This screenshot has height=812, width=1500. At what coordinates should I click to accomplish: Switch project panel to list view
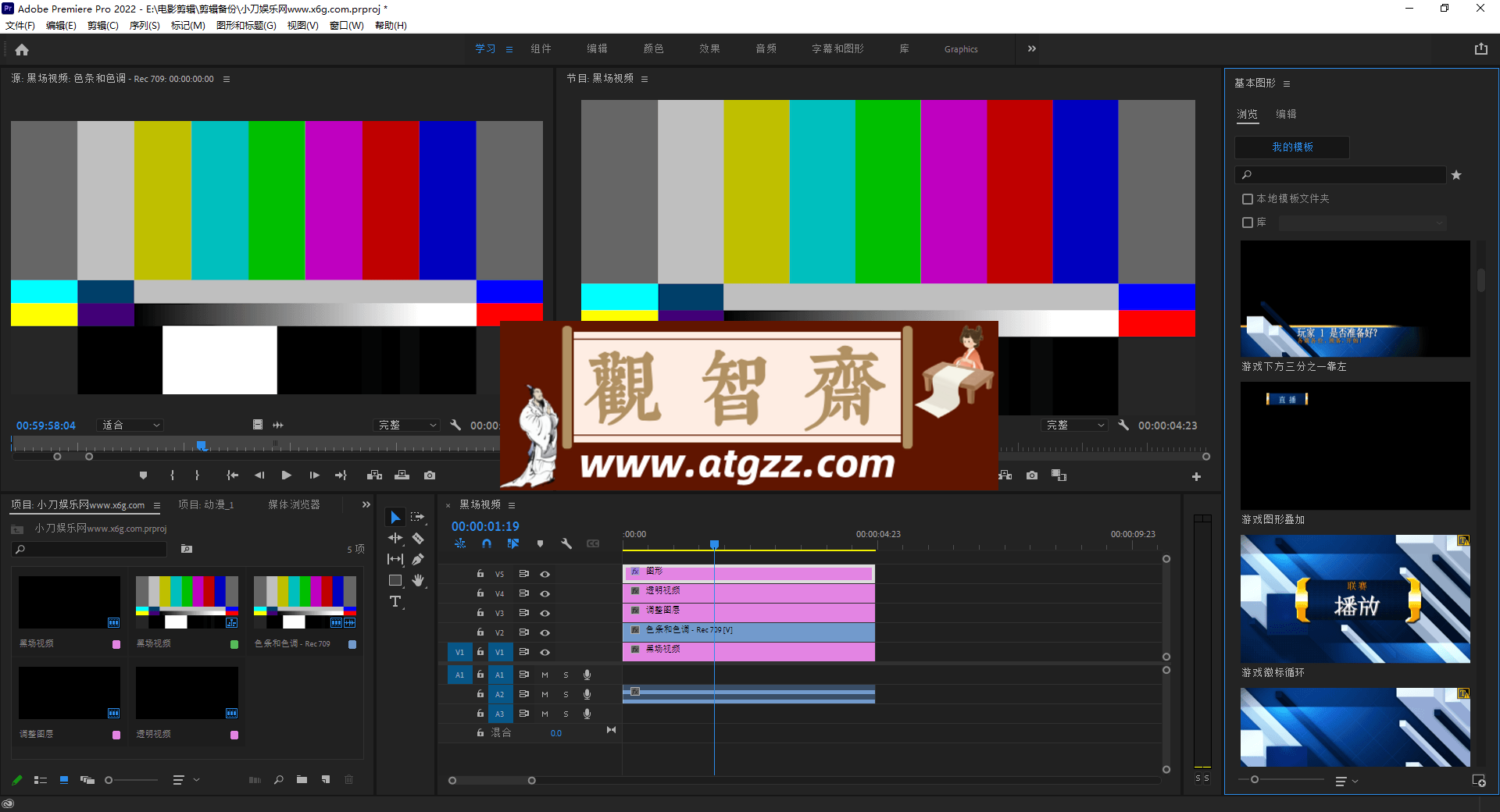[x=41, y=779]
